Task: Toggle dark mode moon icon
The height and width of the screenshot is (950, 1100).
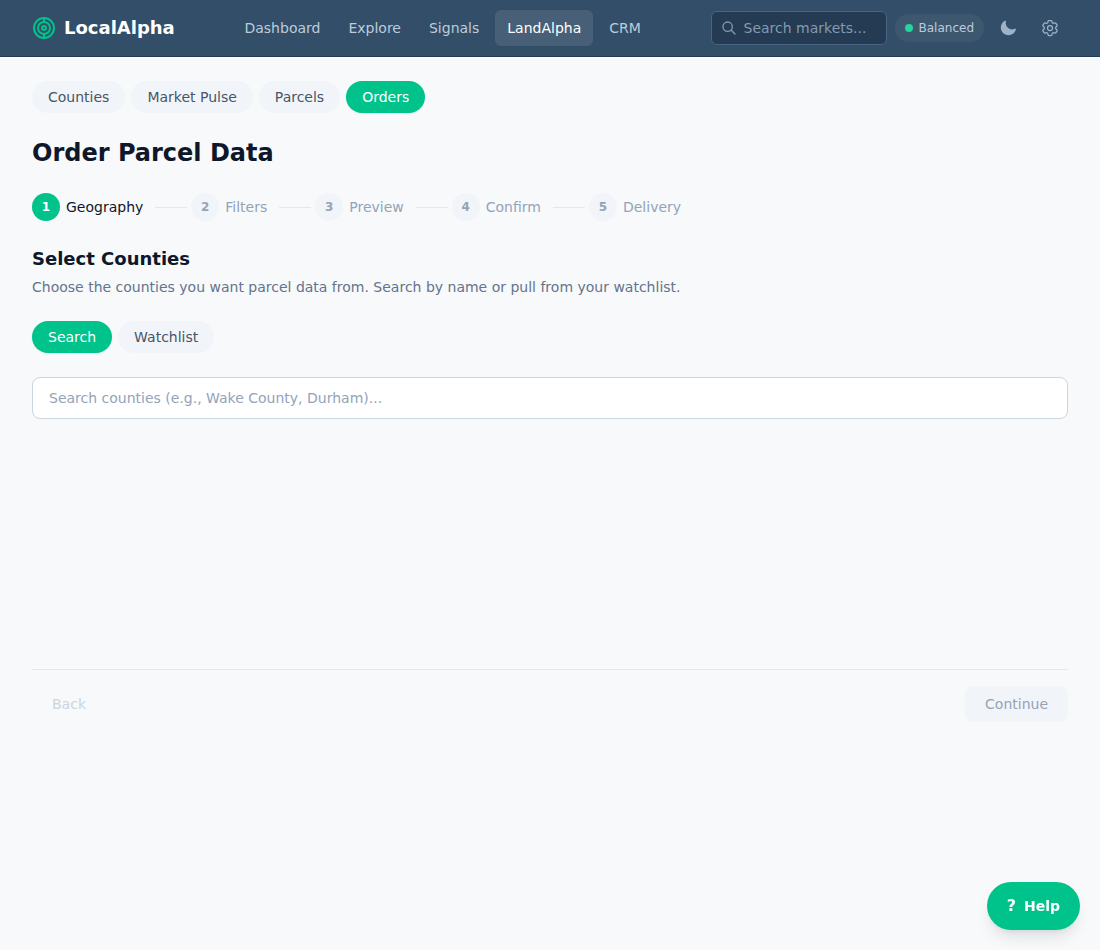Action: click(1008, 28)
